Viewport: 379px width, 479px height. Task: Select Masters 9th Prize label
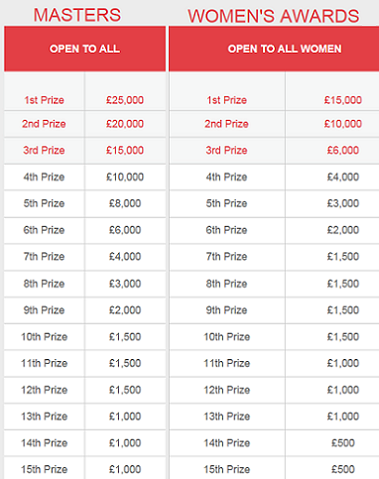(x=44, y=310)
